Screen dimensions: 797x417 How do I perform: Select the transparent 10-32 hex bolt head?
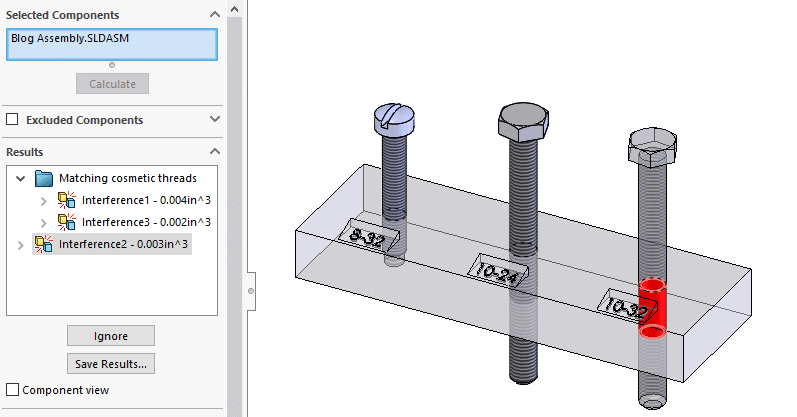pyautogui.click(x=653, y=146)
